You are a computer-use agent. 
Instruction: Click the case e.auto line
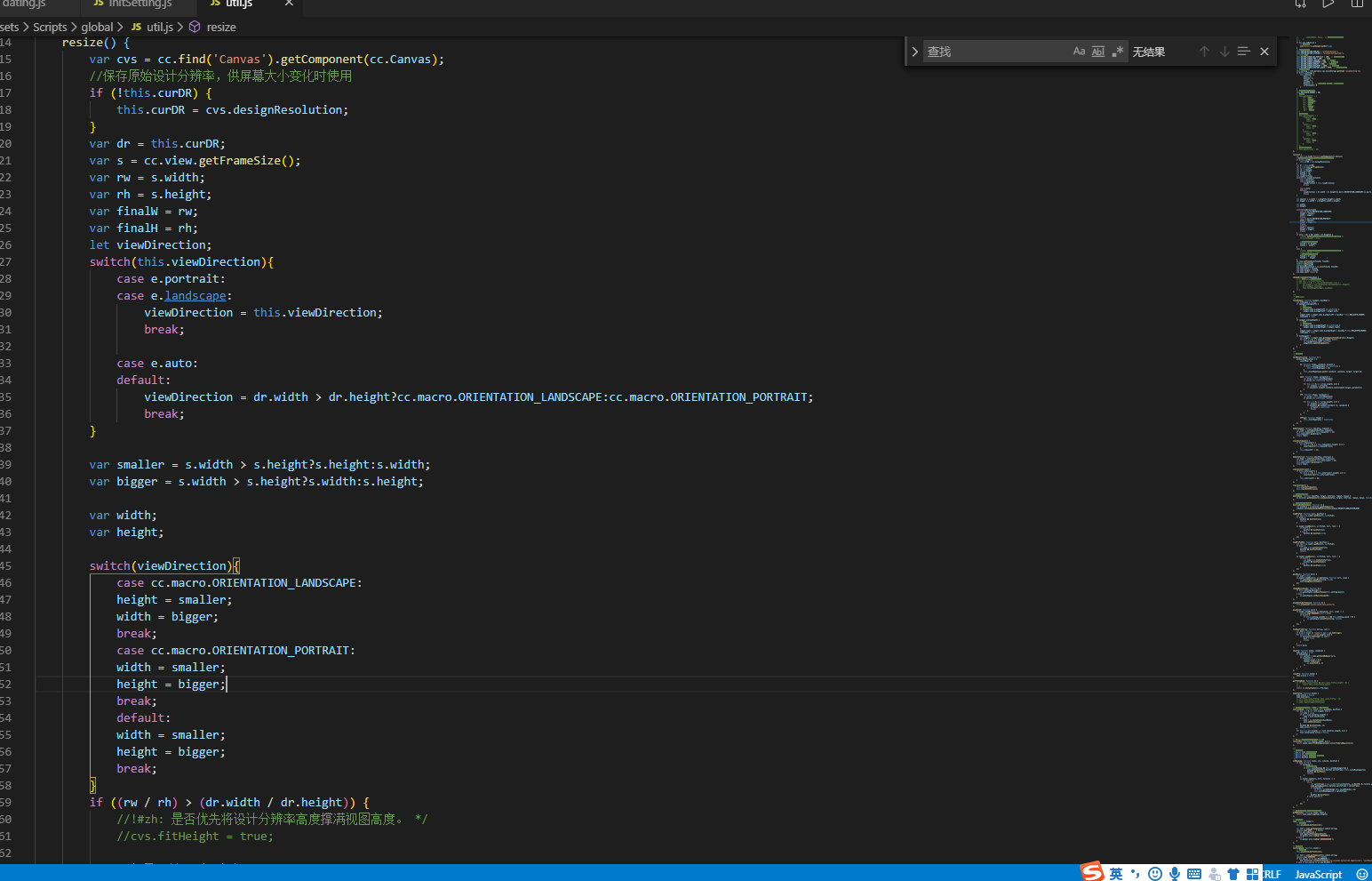157,364
